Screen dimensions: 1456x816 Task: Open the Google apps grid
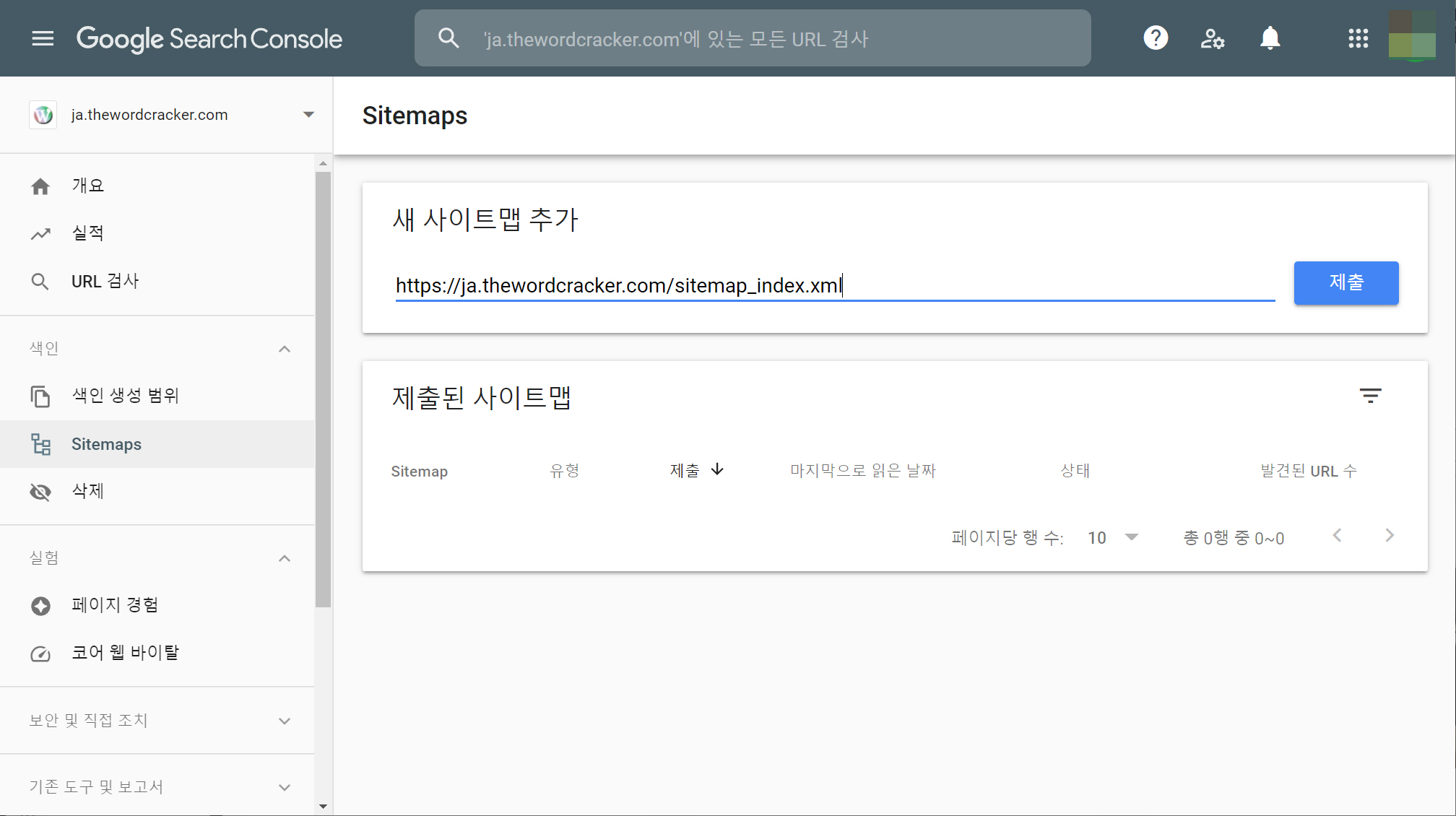(1358, 38)
